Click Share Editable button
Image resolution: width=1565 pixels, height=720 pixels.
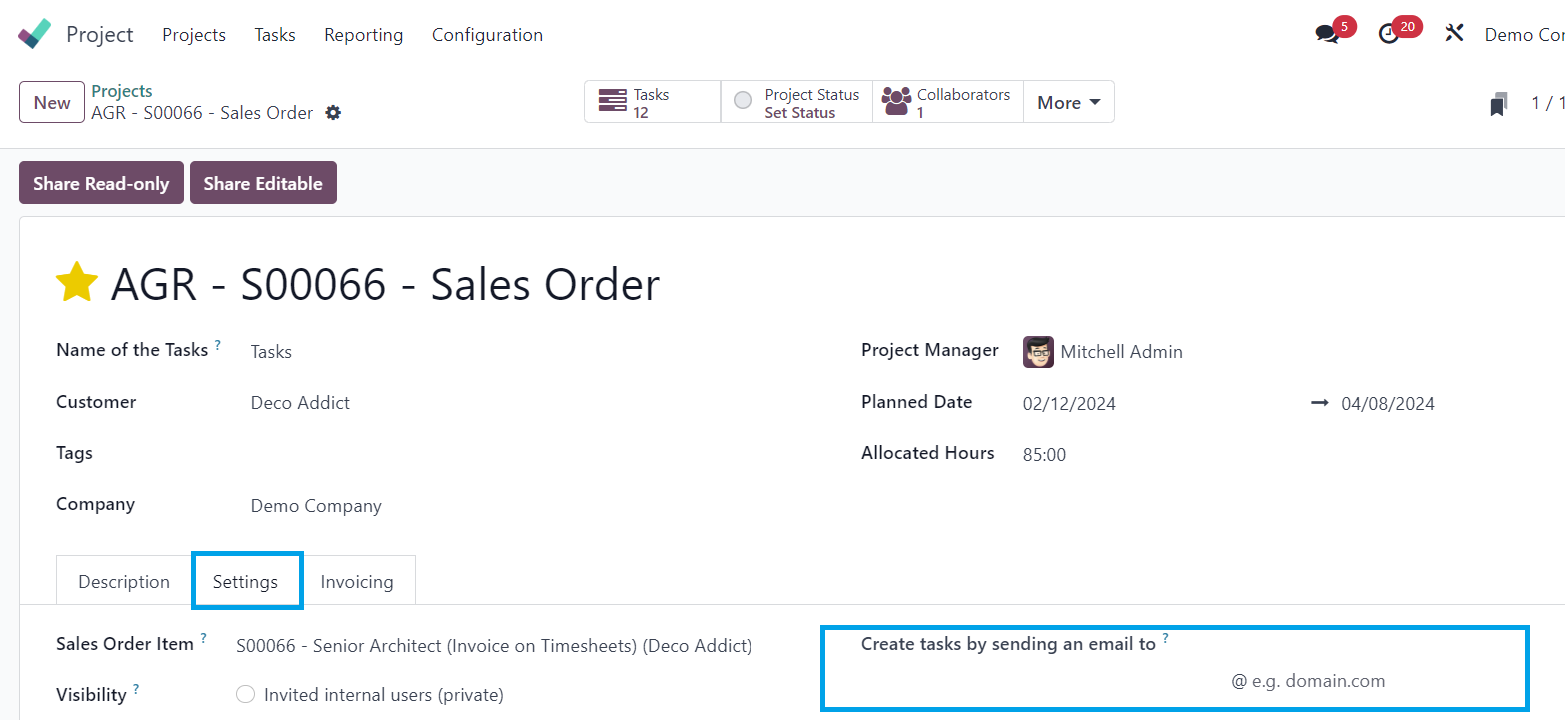pos(263,183)
